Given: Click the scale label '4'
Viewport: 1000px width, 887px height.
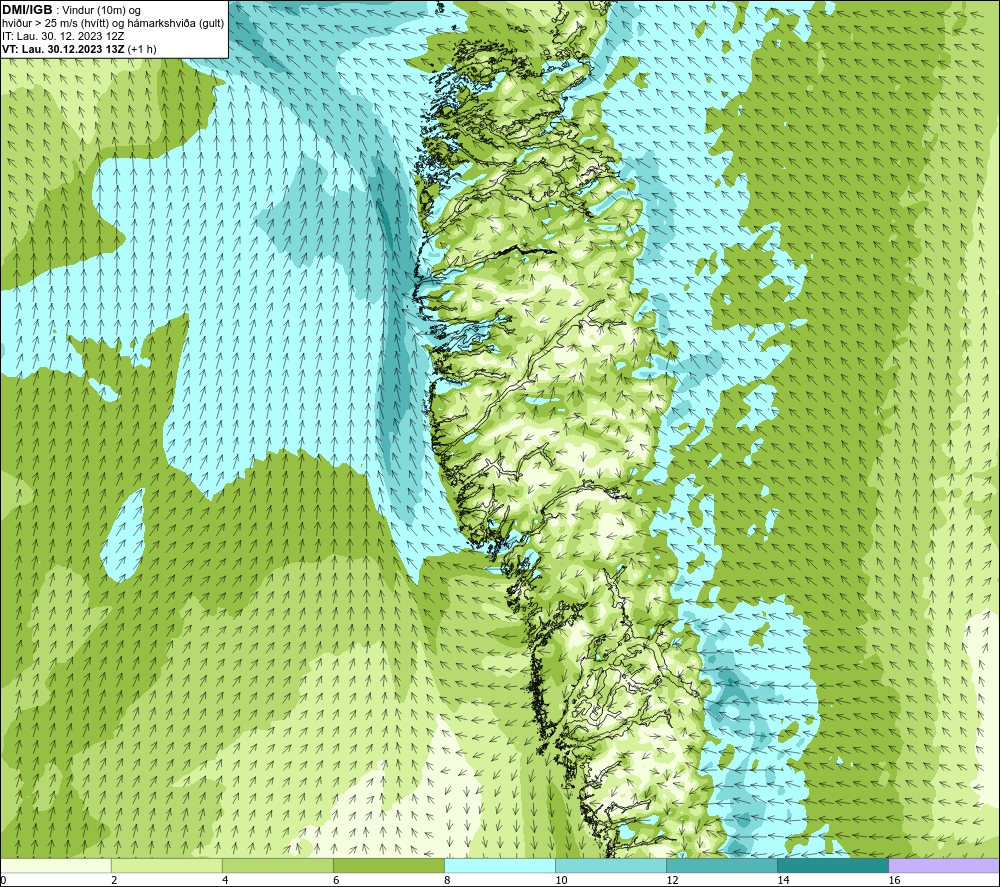Looking at the screenshot, I should click(225, 880).
